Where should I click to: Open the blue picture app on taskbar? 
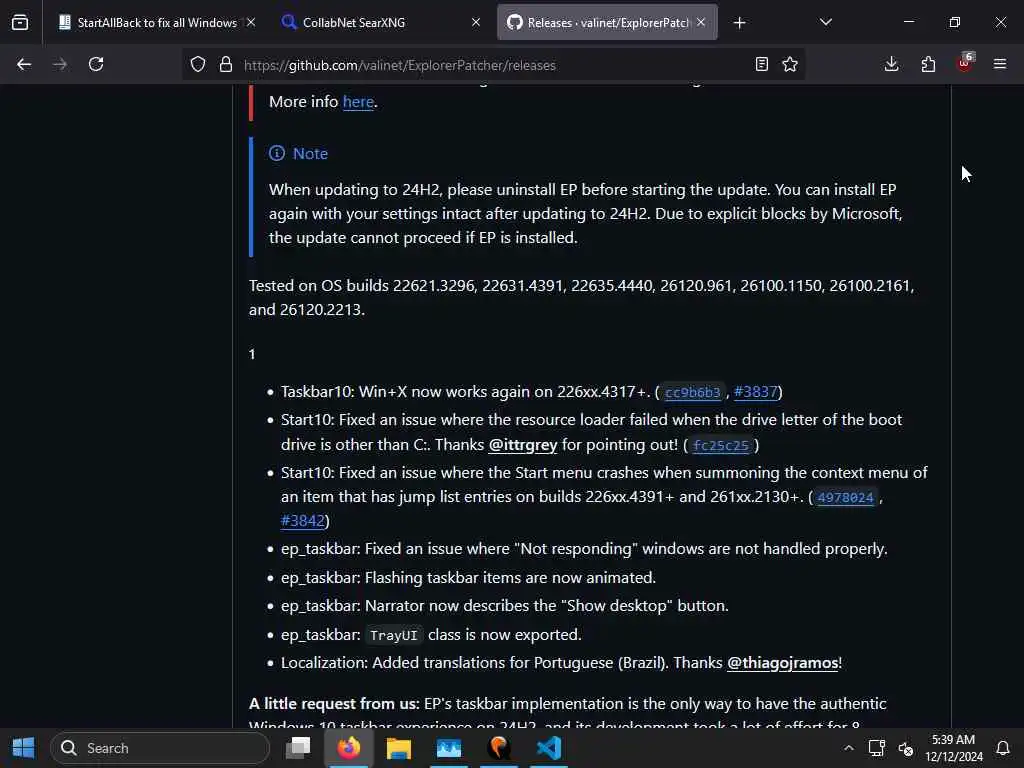point(449,748)
